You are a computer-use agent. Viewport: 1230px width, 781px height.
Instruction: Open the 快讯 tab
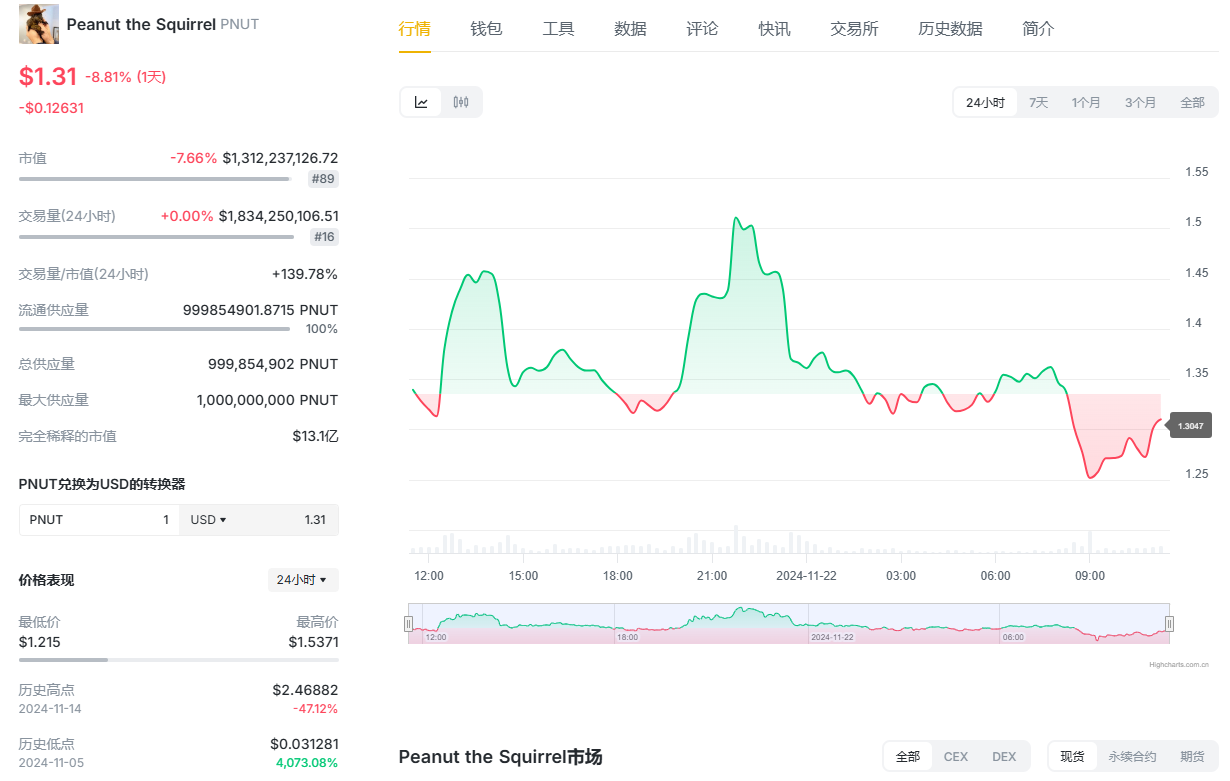pos(774,29)
